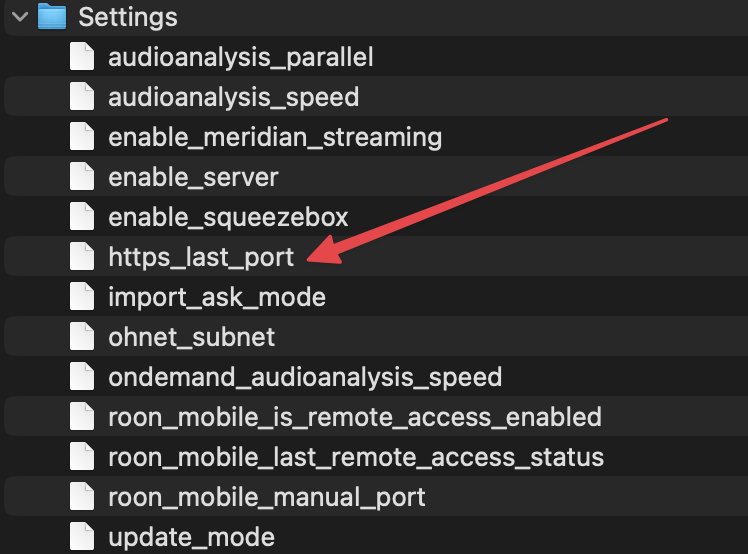This screenshot has height=554, width=748.
Task: Click the import_ask_mode file name
Action: [x=217, y=297]
